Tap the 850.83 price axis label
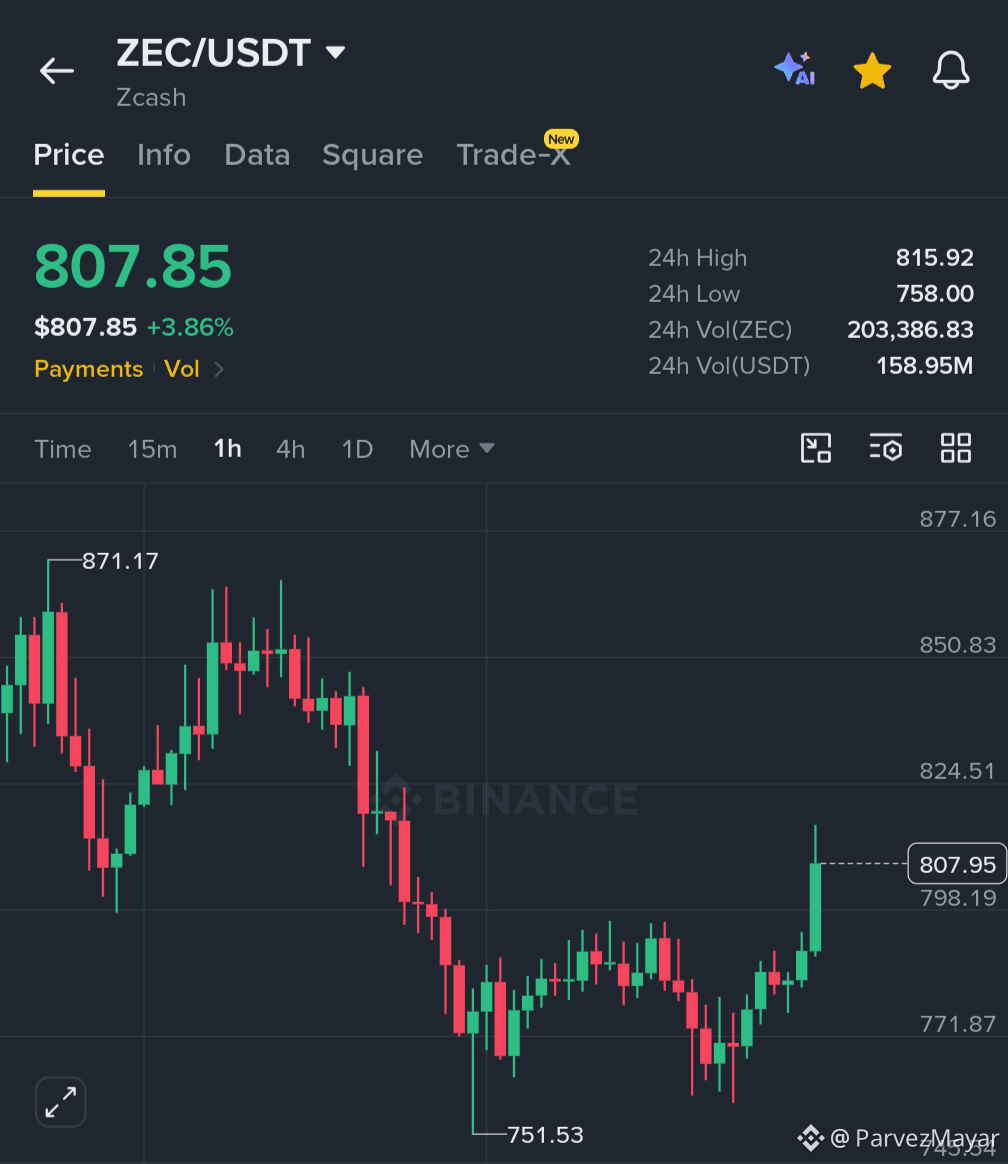Viewport: 1008px width, 1164px height. pyautogui.click(x=958, y=644)
